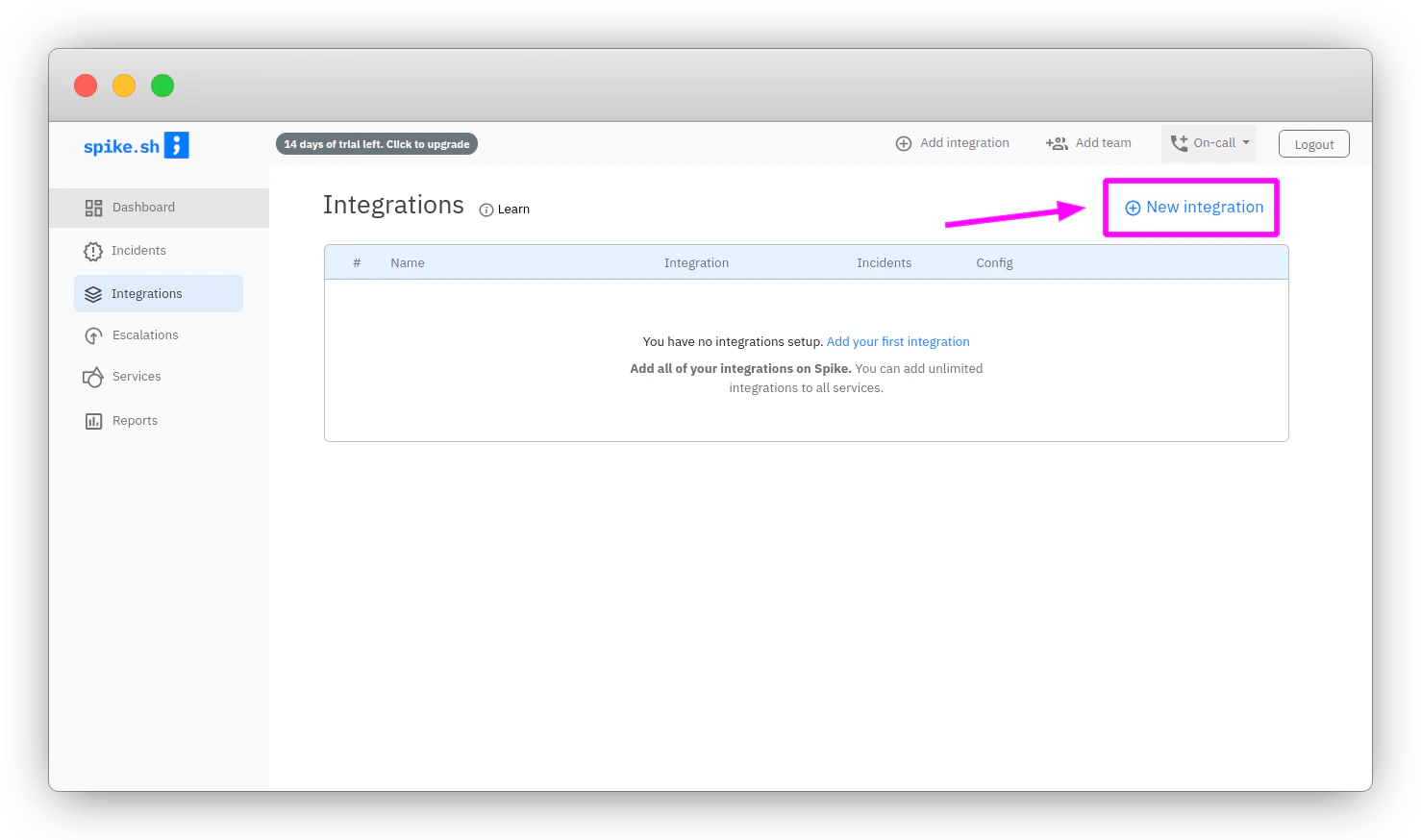Click the phone icon on the On-call control
Image resolution: width=1421 pixels, height=840 pixels.
click(1180, 142)
